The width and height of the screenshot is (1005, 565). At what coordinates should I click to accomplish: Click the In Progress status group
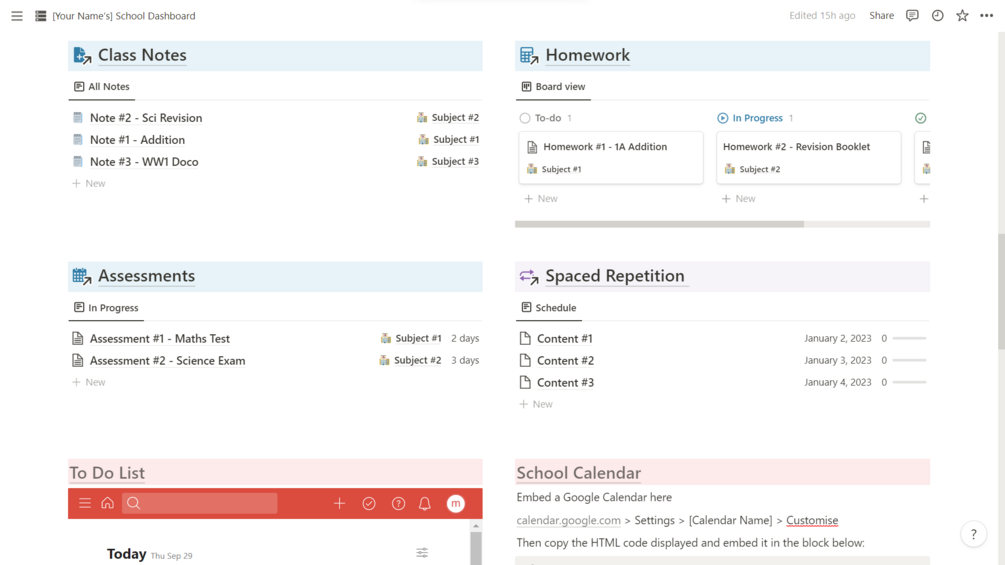(x=756, y=118)
